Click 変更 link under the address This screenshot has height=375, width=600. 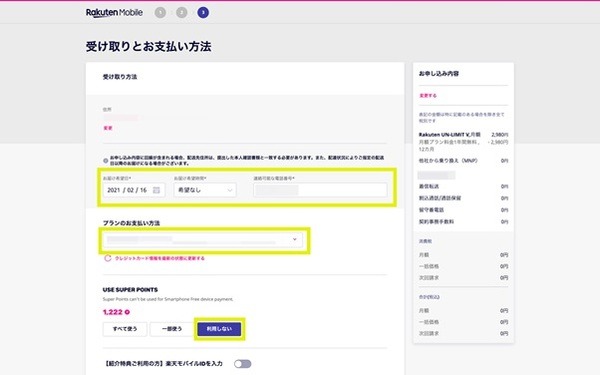pos(108,128)
